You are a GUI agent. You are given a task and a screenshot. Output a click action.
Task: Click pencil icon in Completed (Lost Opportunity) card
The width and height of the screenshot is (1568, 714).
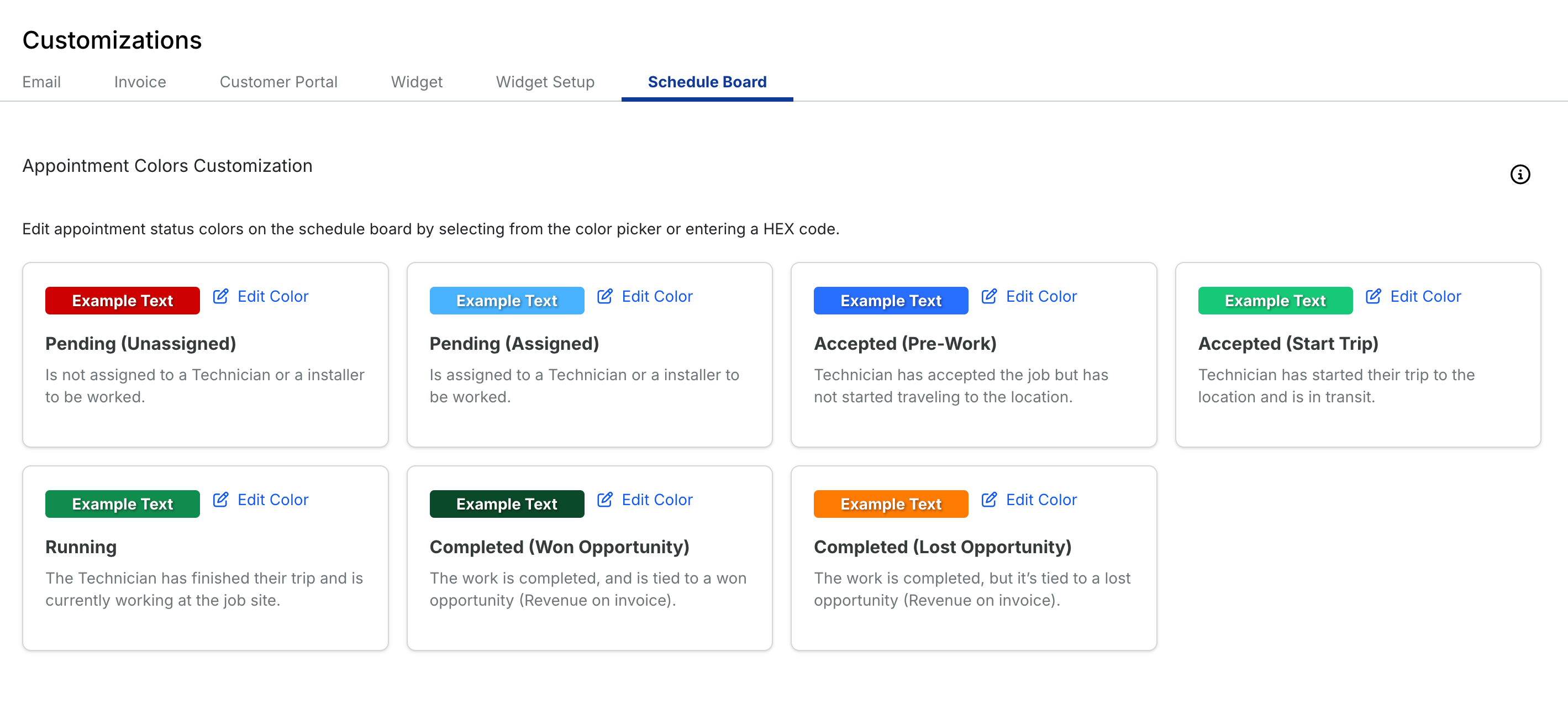tap(989, 500)
